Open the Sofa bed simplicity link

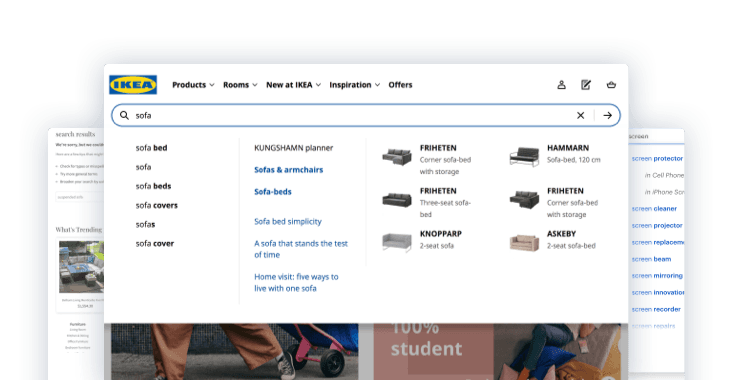pyautogui.click(x=288, y=221)
